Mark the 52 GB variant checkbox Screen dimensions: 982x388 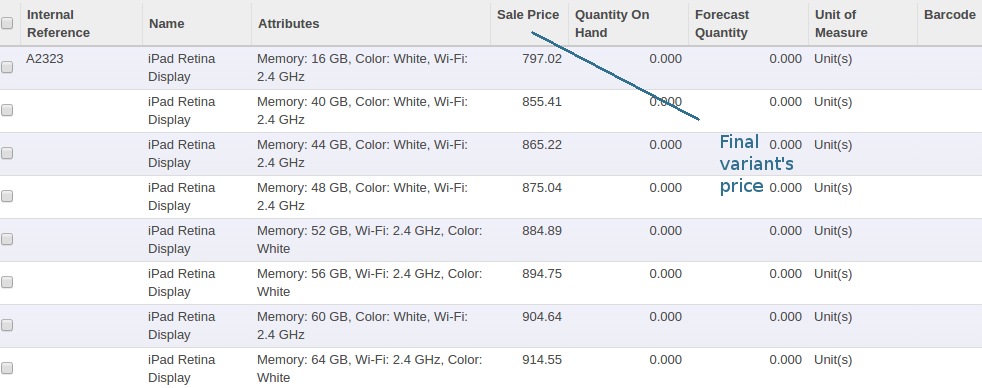click(x=7, y=239)
